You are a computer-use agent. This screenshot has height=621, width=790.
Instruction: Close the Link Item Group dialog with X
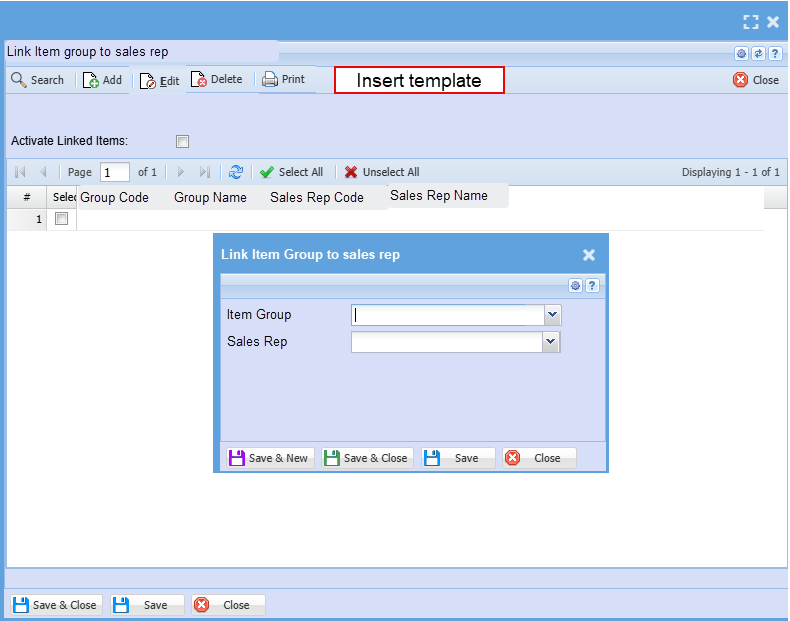tap(589, 255)
